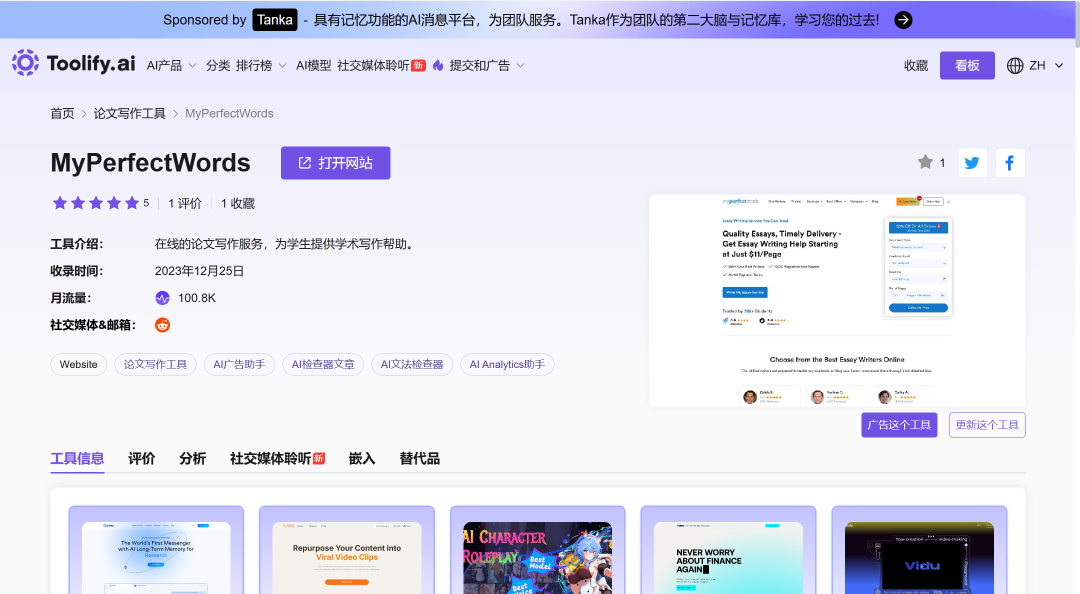Click the arrow icon in sponsor banner
The width and height of the screenshot is (1080, 594).
tap(903, 20)
